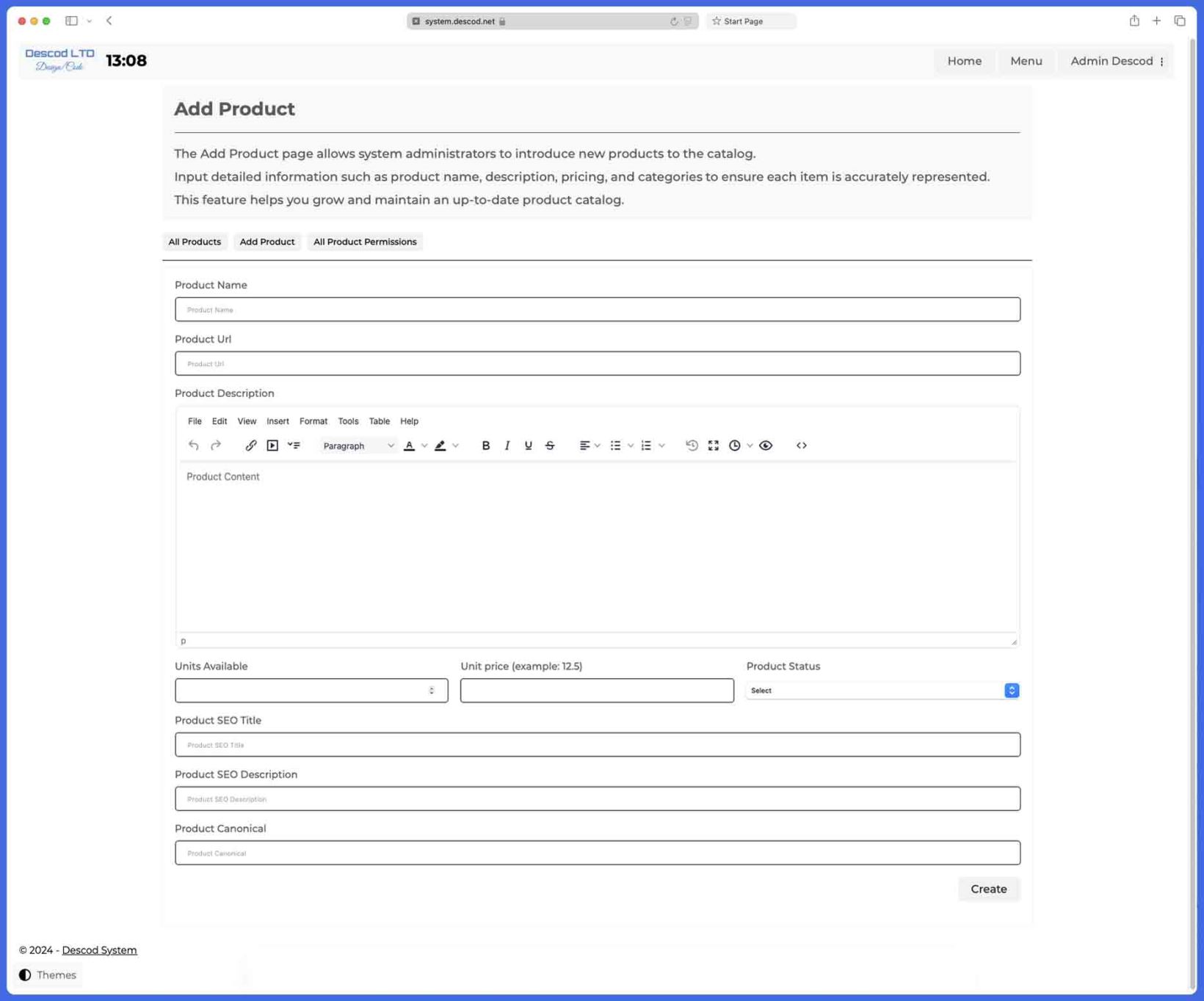Viewport: 1204px width, 1001px height.
Task: Open the editor File menu
Action: [195, 421]
